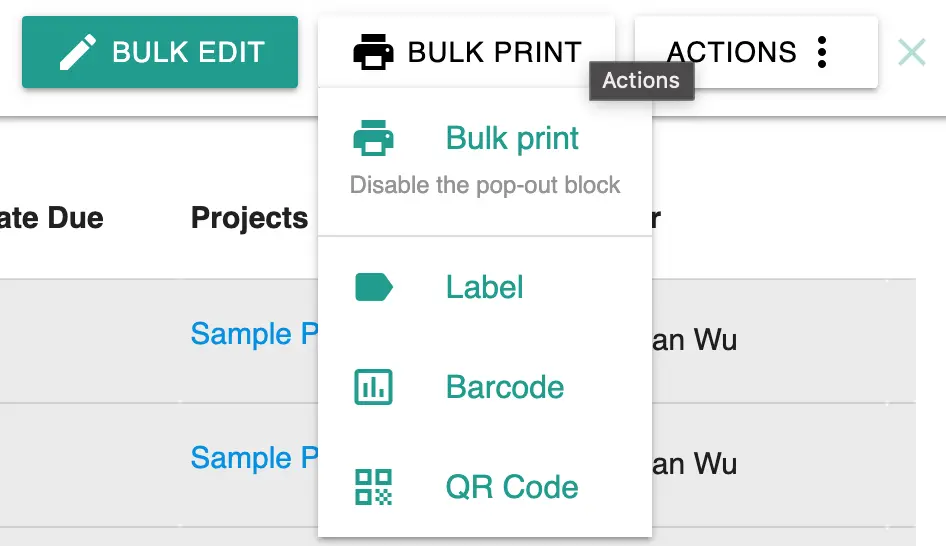This screenshot has width=946, height=546.
Task: Click the label tag icon
Action: 374,287
